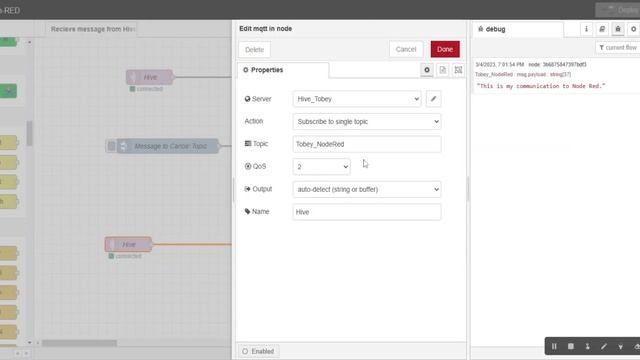This screenshot has width=640, height=360.
Task: Click inject button of Message to Carole Topic
Action: pyautogui.click(x=111, y=146)
